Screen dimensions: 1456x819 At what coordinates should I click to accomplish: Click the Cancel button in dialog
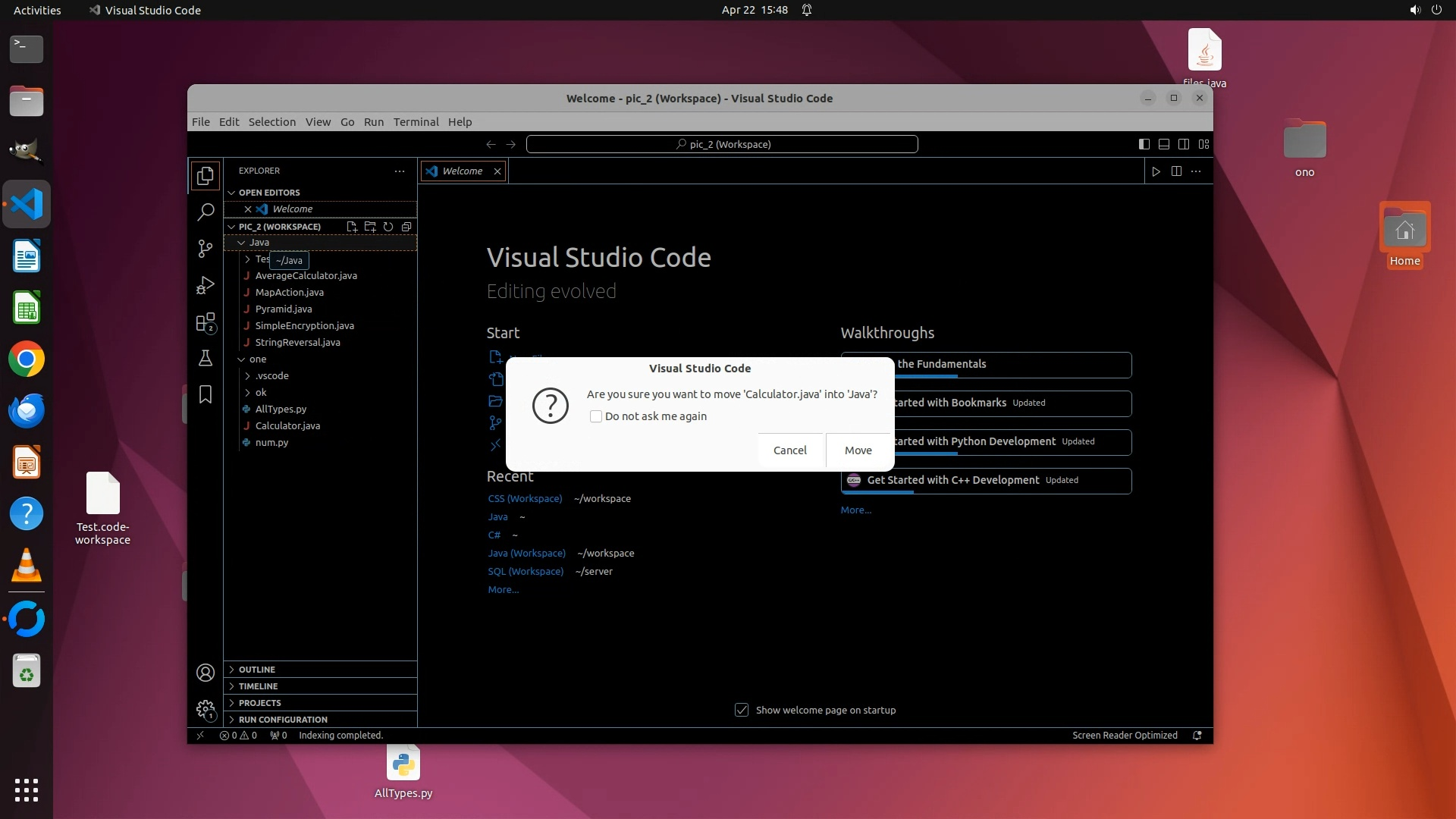click(789, 450)
